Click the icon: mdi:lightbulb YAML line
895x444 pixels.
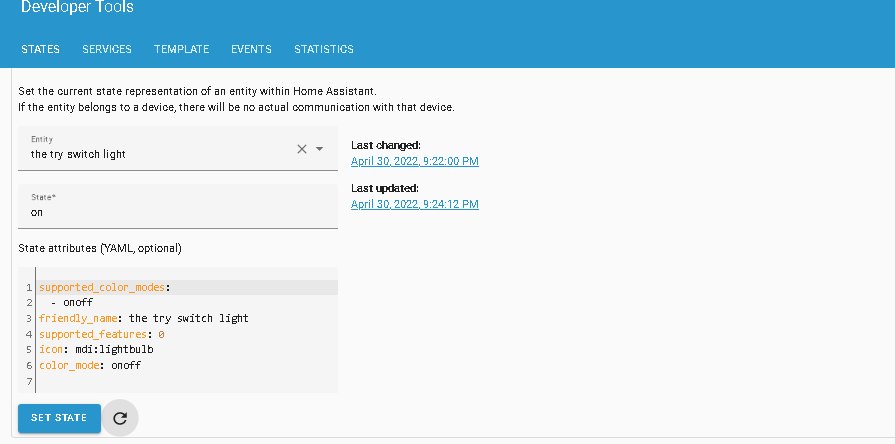click(96, 349)
